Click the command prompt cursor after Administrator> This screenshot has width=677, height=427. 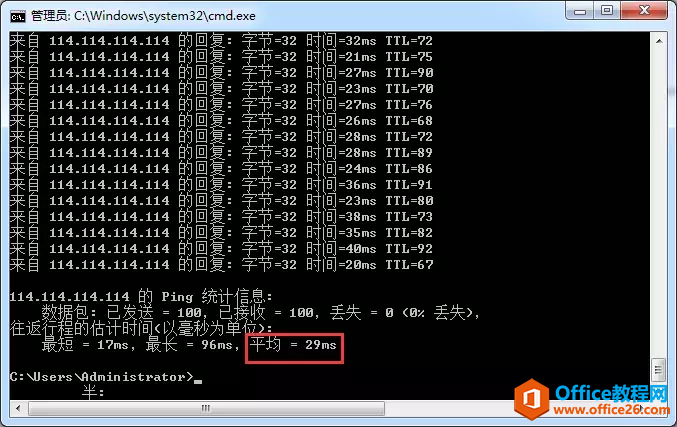[198, 381]
